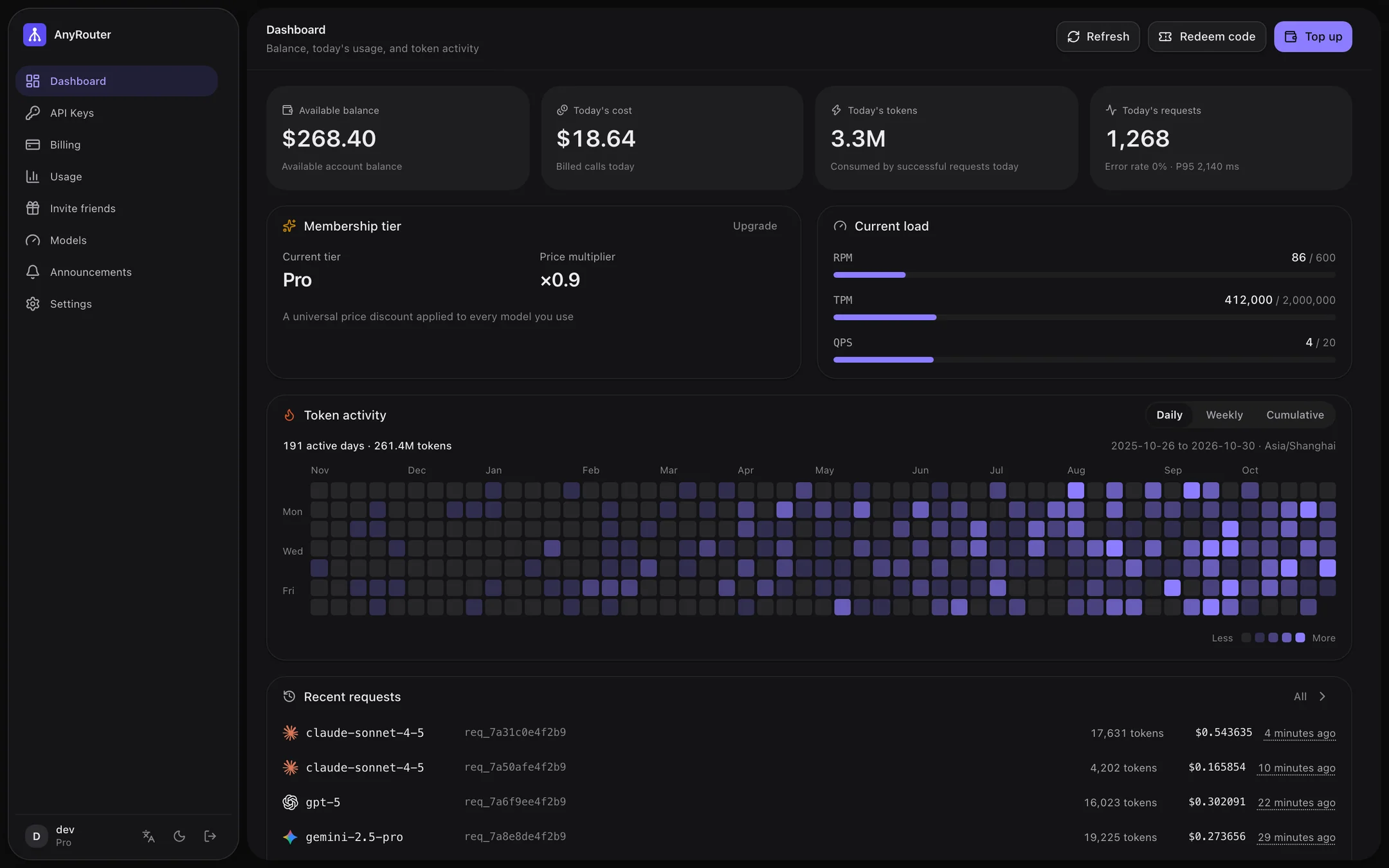
Task: Expand All recent requests with the chevron
Action: (x=1311, y=696)
